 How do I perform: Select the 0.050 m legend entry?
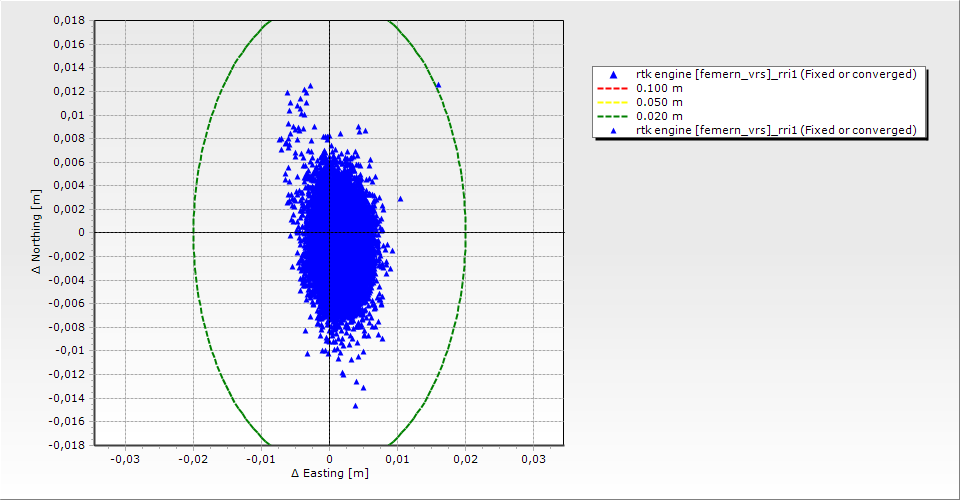[x=659, y=103]
